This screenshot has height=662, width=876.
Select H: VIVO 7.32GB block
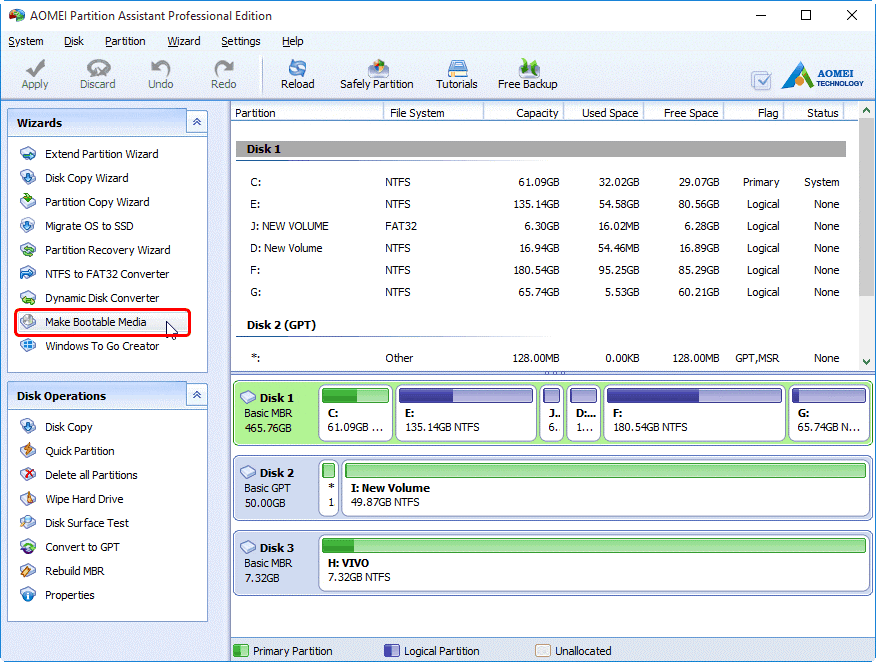point(594,563)
